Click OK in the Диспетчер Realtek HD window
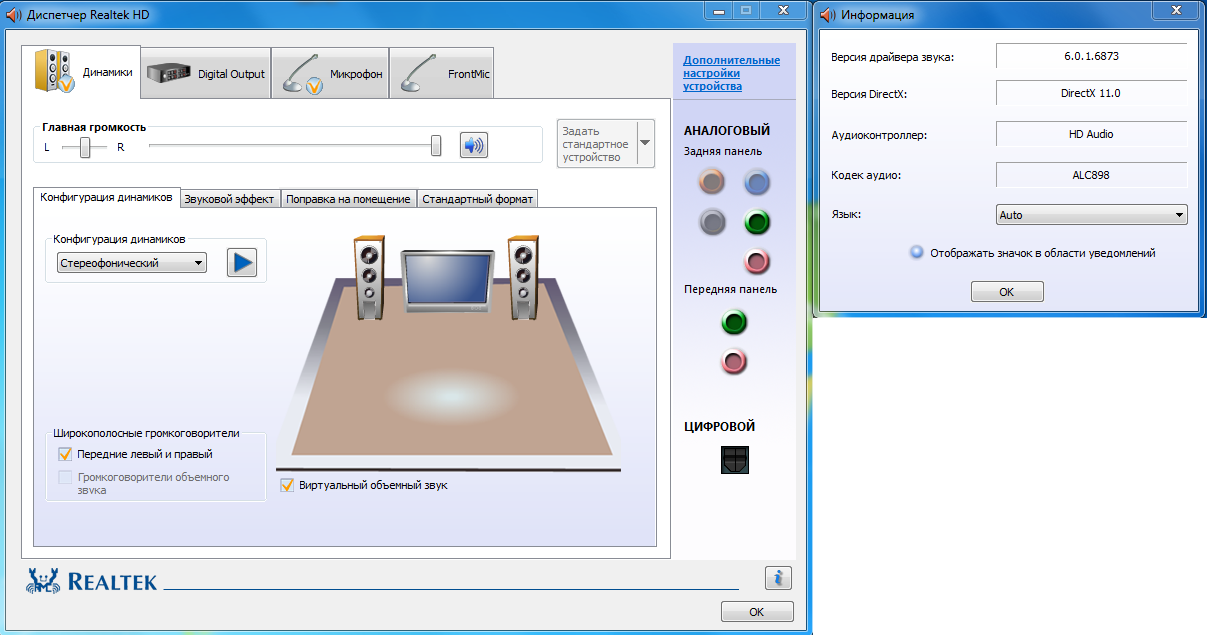This screenshot has width=1207, height=635. click(x=757, y=611)
